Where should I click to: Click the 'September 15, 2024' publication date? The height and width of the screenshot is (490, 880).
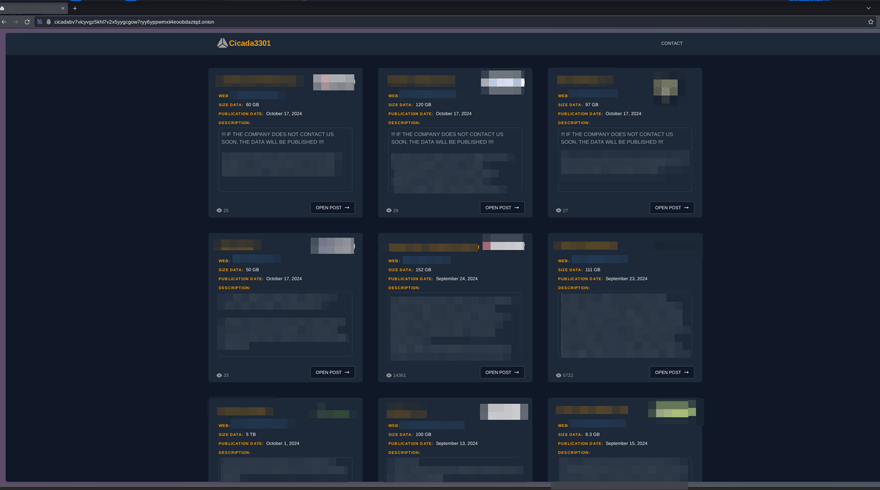click(x=626, y=443)
